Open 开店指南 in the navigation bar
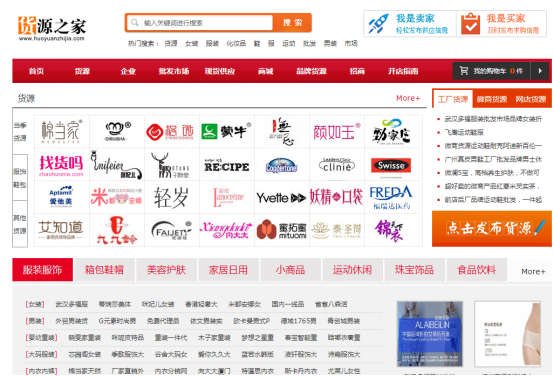The height and width of the screenshot is (376, 554). click(x=403, y=71)
